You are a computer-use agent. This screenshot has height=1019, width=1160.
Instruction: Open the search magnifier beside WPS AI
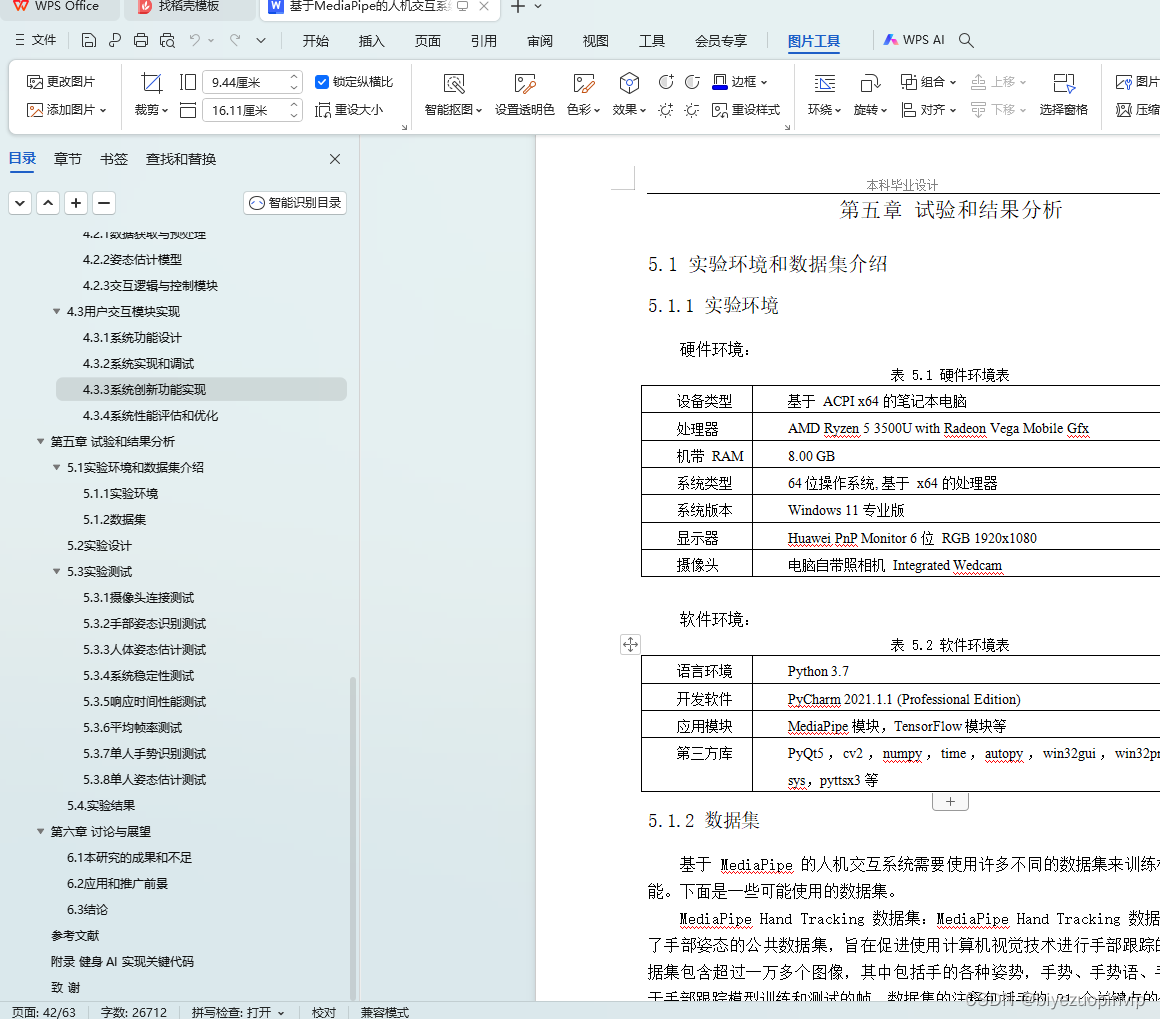click(x=966, y=40)
